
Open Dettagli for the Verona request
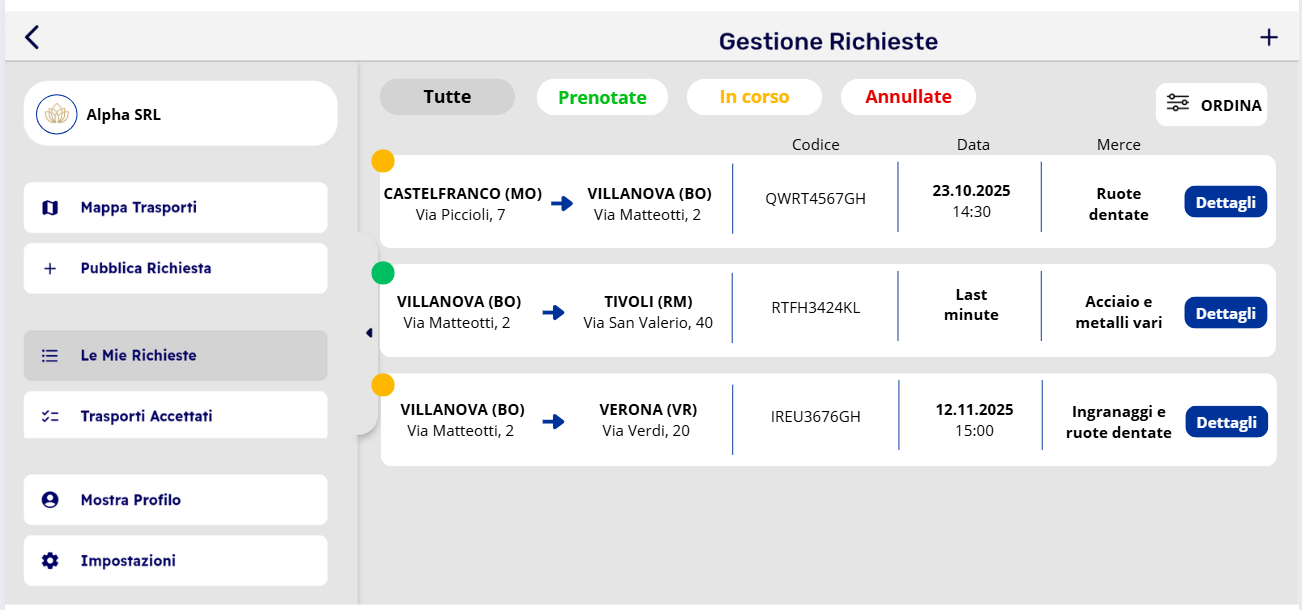(x=1226, y=422)
